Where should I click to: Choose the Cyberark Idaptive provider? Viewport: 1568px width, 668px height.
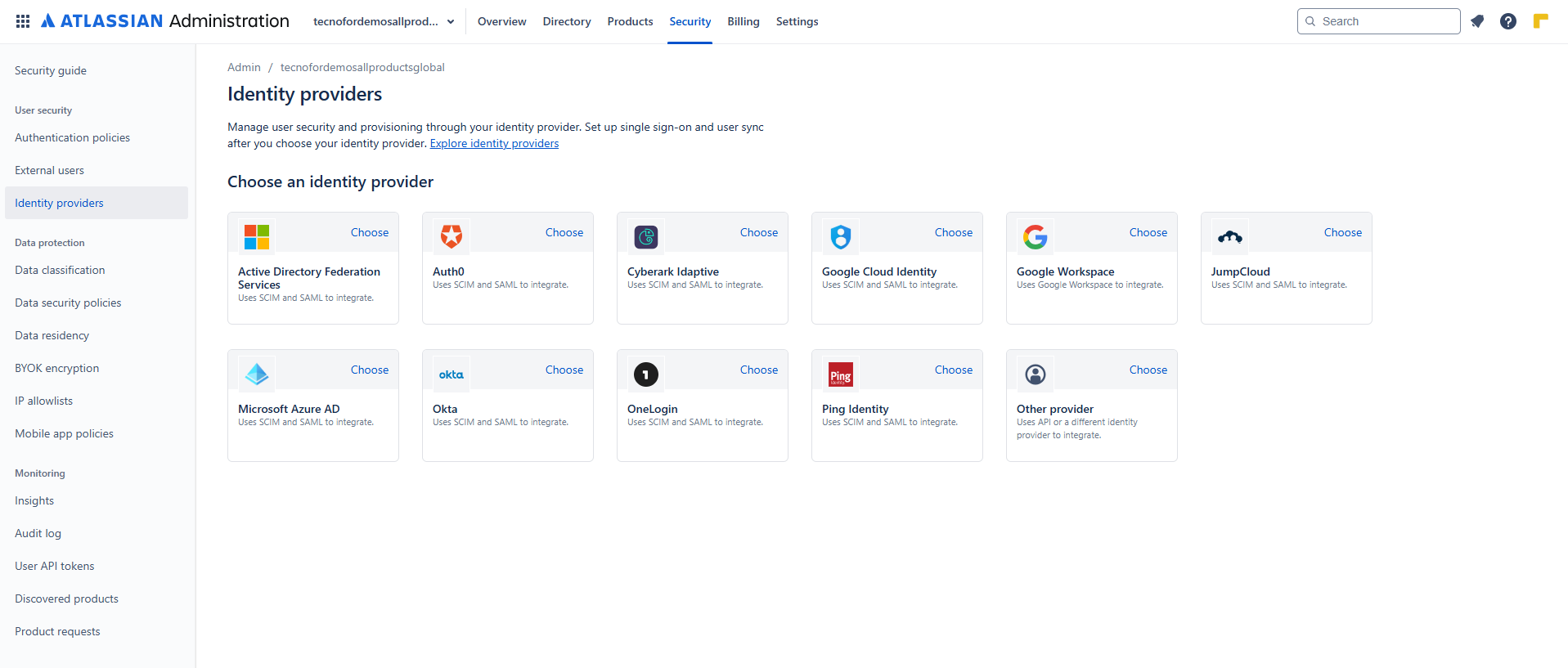759,232
